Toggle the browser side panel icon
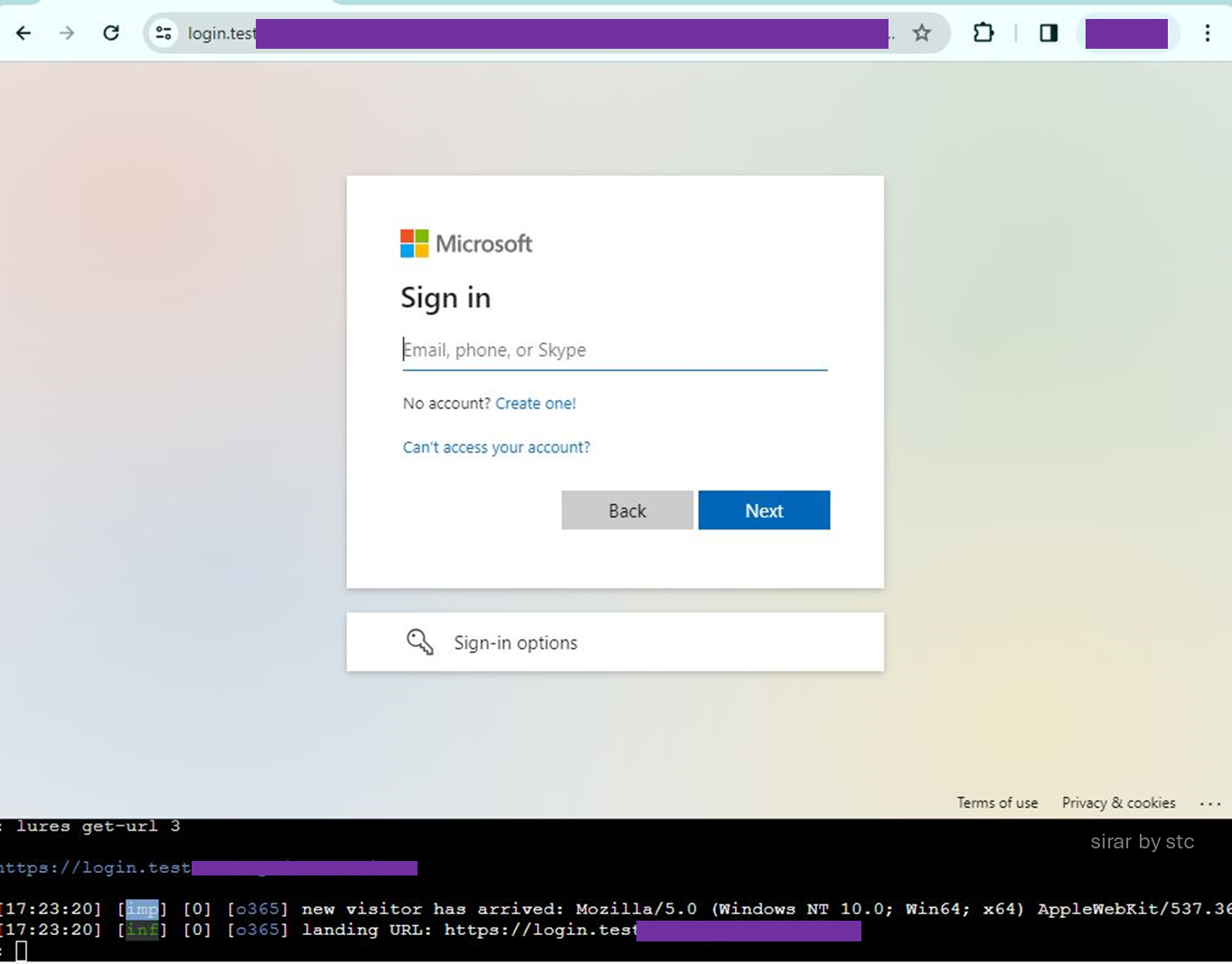 click(x=1049, y=33)
